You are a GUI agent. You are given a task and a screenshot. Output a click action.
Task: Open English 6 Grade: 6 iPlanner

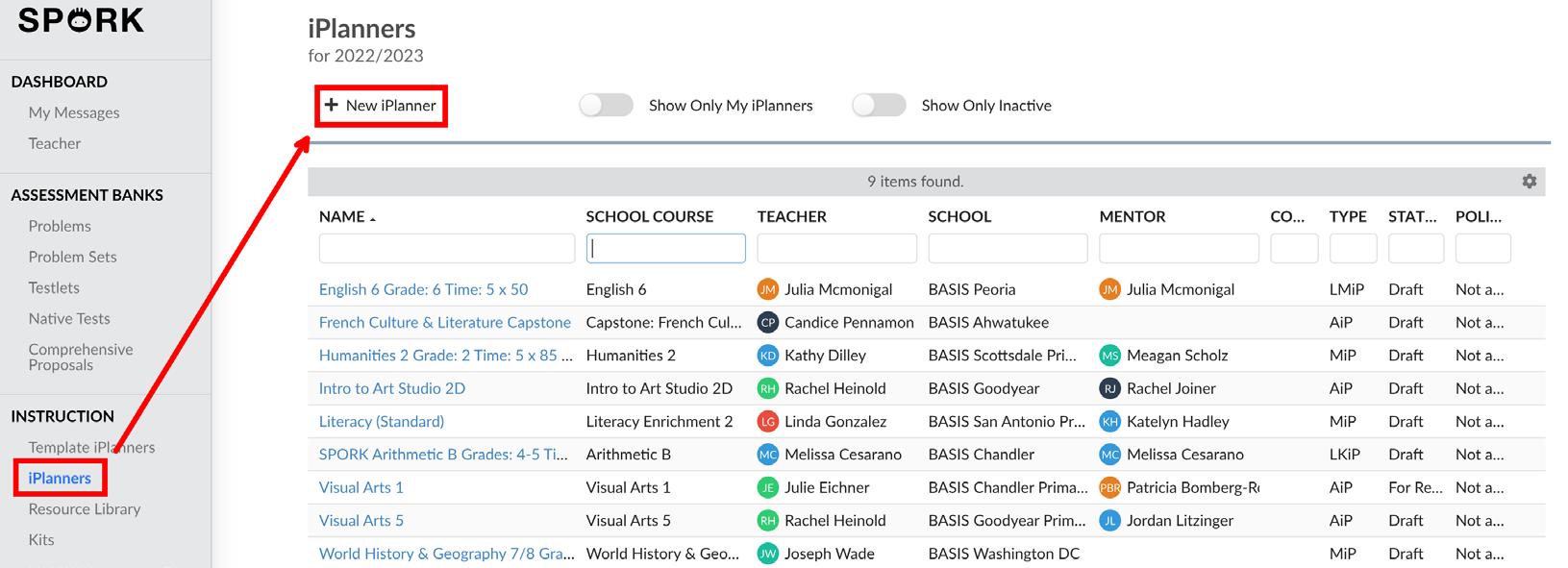click(423, 289)
